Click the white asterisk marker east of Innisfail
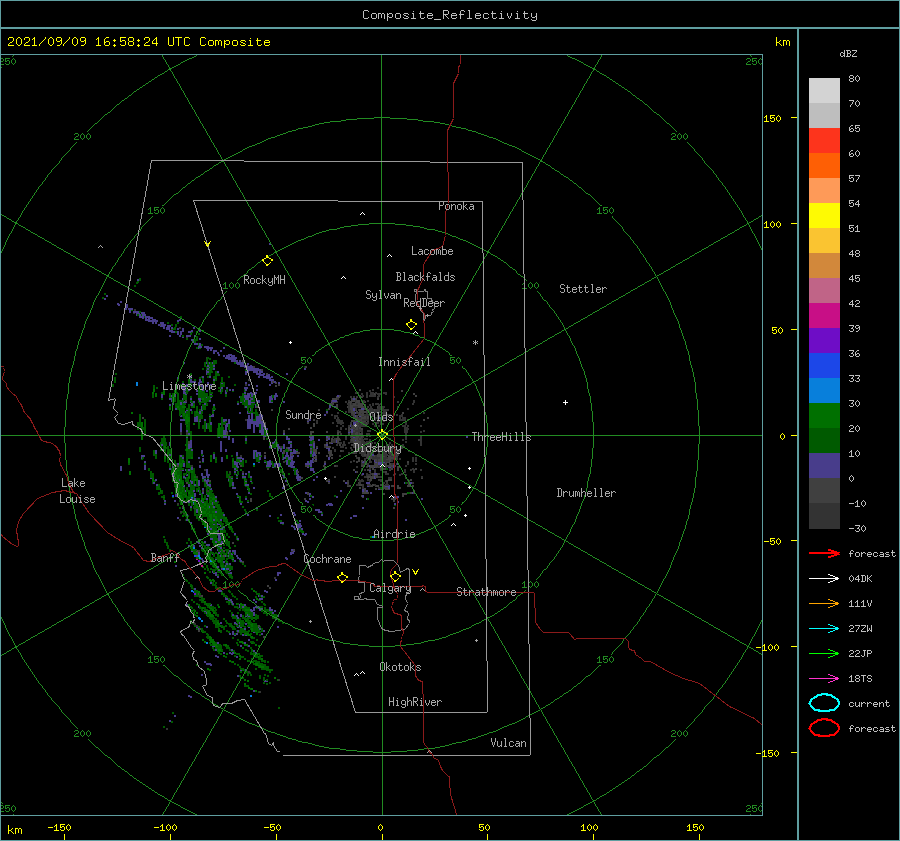This screenshot has height=841, width=900. (x=475, y=343)
